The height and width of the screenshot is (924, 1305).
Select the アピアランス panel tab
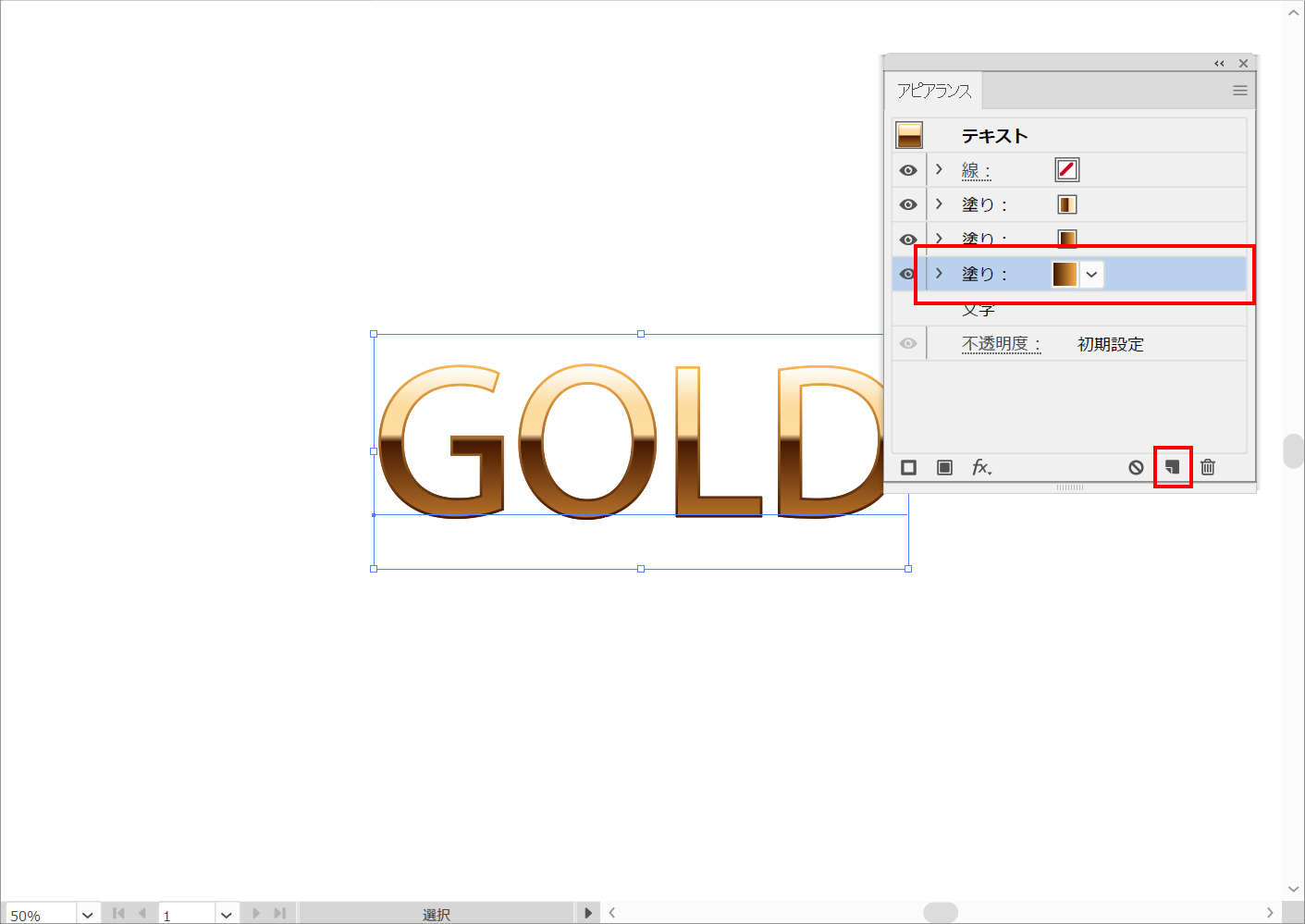pos(934,91)
